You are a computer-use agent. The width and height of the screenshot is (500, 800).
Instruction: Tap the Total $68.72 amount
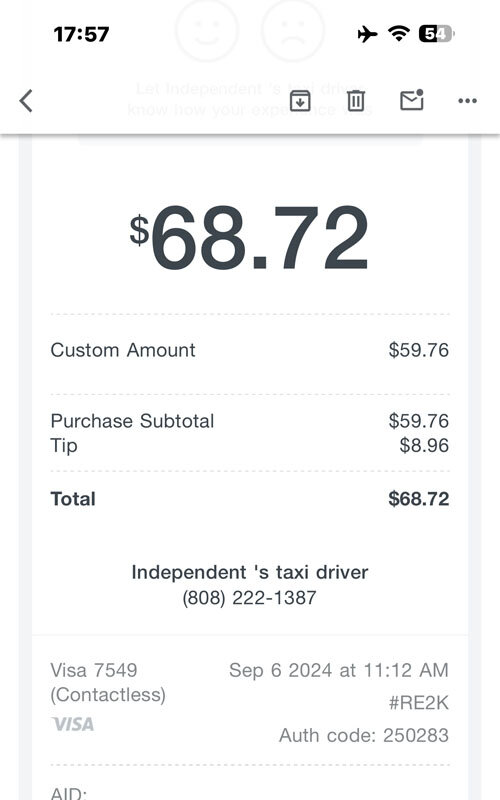coord(418,498)
